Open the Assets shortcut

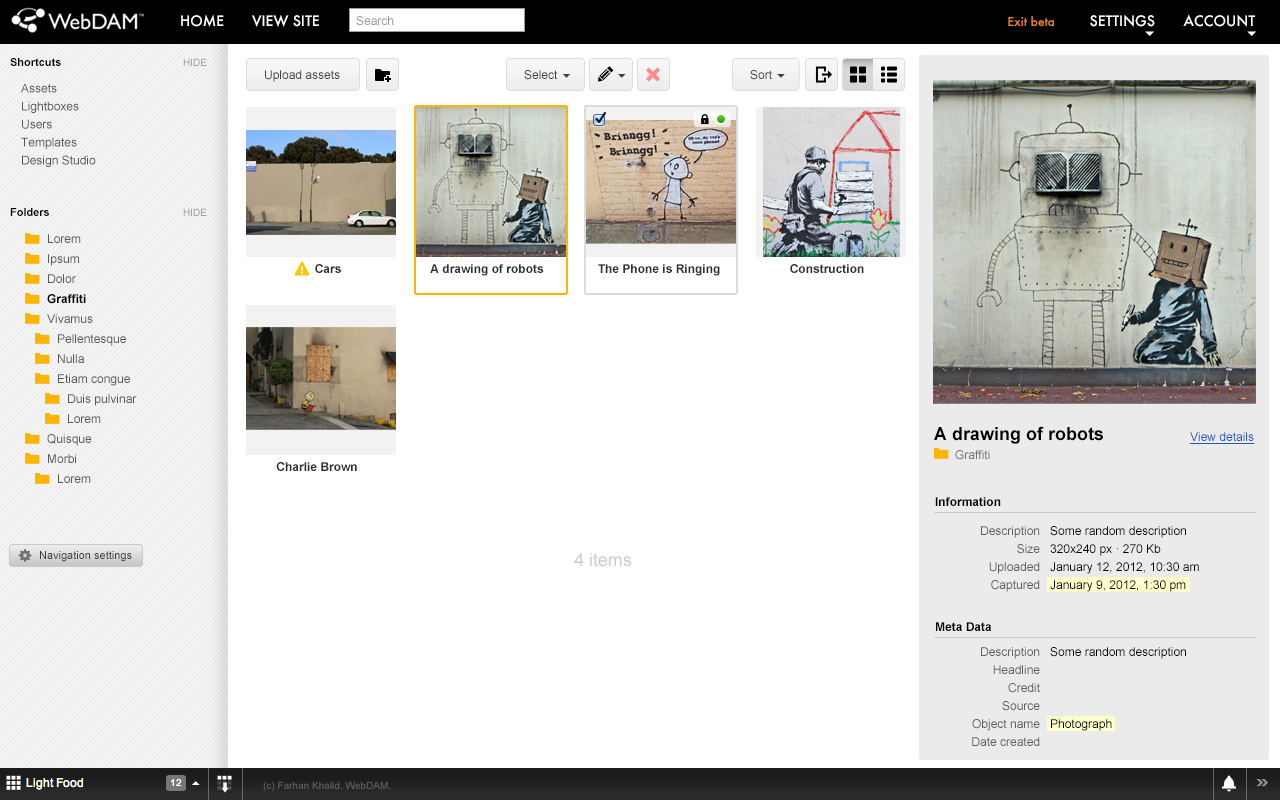pyautogui.click(x=39, y=88)
